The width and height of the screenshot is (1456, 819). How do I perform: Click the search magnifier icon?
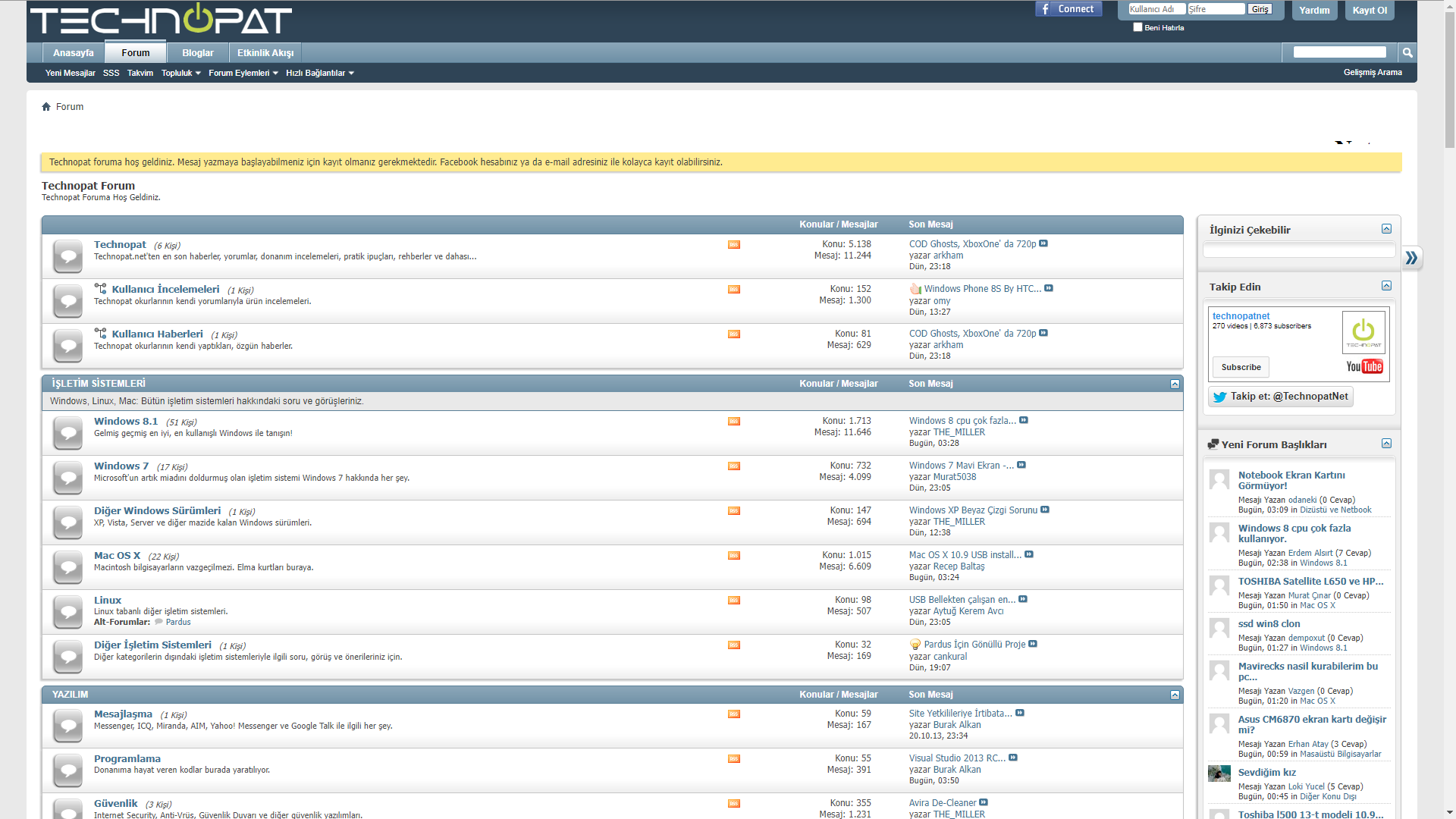click(1407, 52)
